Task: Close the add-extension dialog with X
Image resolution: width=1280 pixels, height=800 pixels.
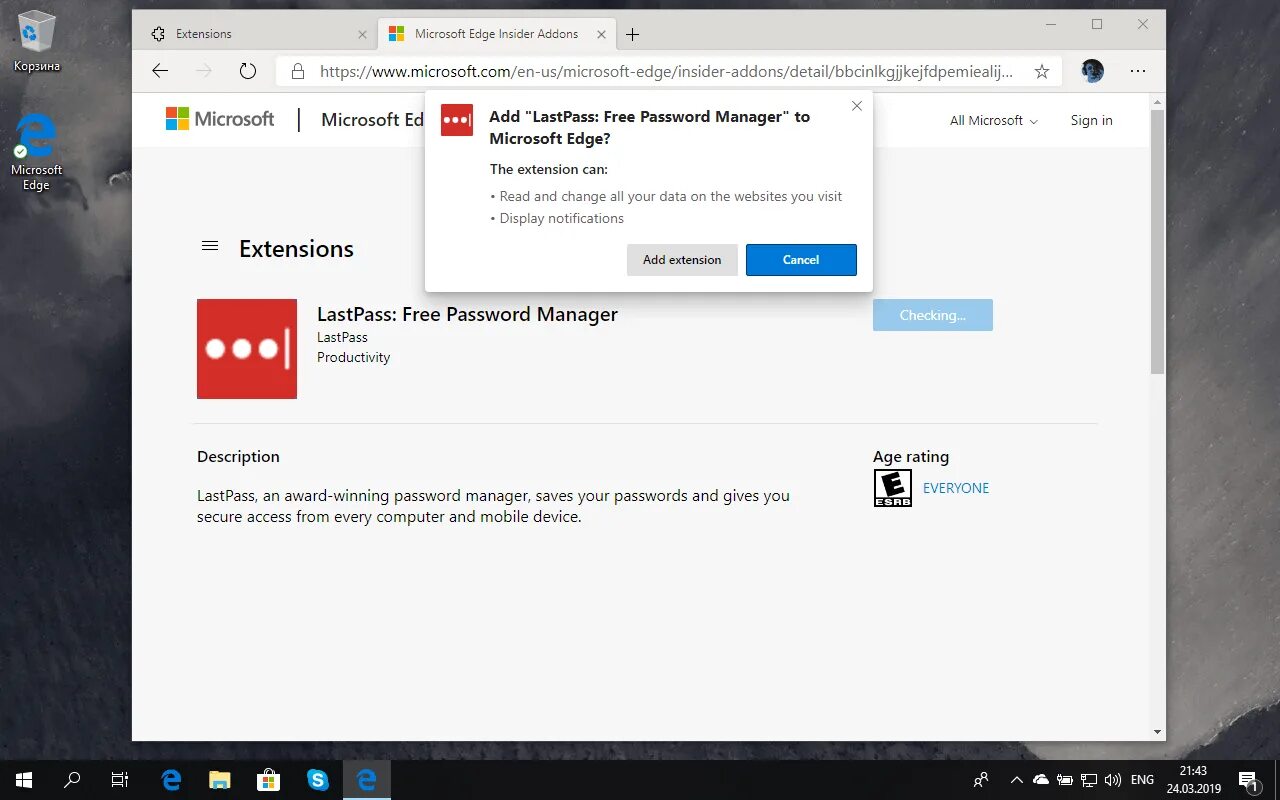Action: [x=856, y=106]
